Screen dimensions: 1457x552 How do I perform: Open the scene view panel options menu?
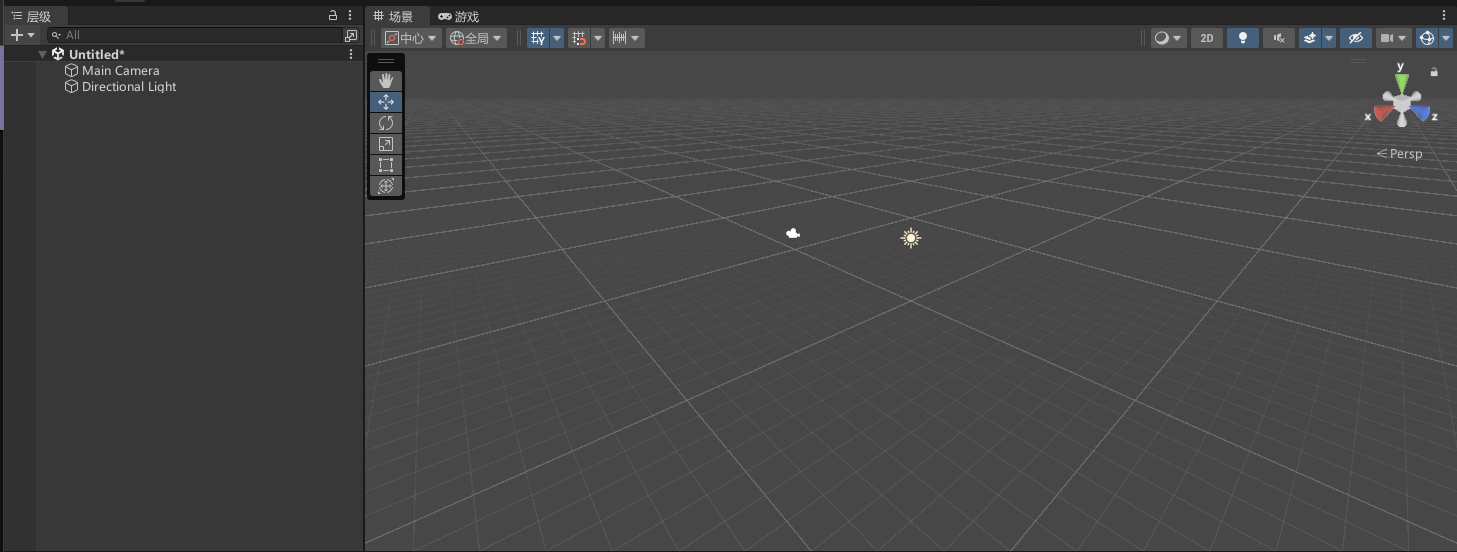1444,16
